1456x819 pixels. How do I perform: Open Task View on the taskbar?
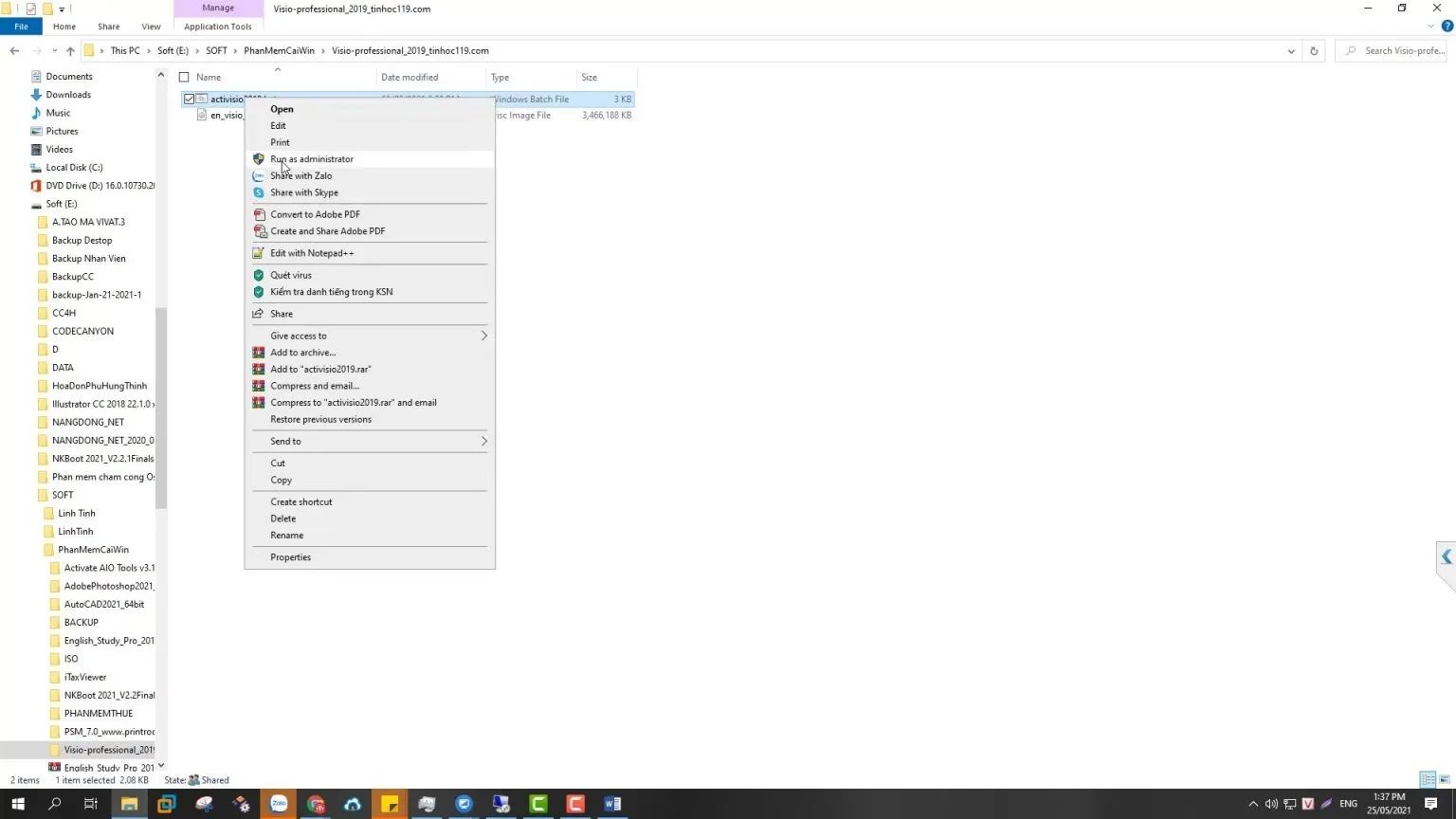[91, 804]
